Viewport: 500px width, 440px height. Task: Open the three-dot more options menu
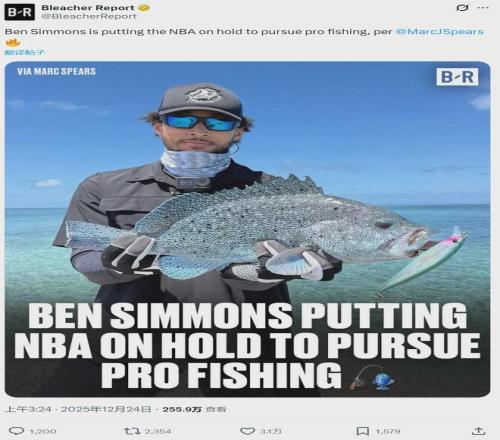(x=483, y=8)
